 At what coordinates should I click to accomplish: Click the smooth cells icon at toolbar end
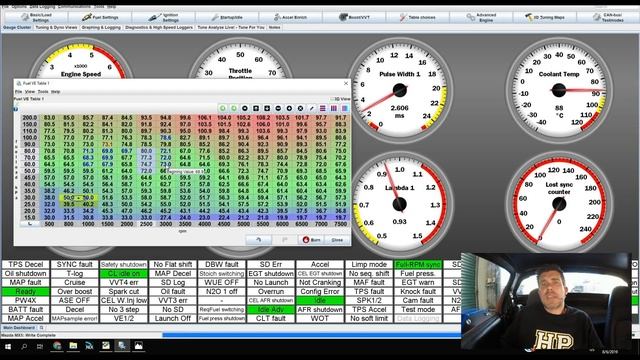tap(345, 108)
